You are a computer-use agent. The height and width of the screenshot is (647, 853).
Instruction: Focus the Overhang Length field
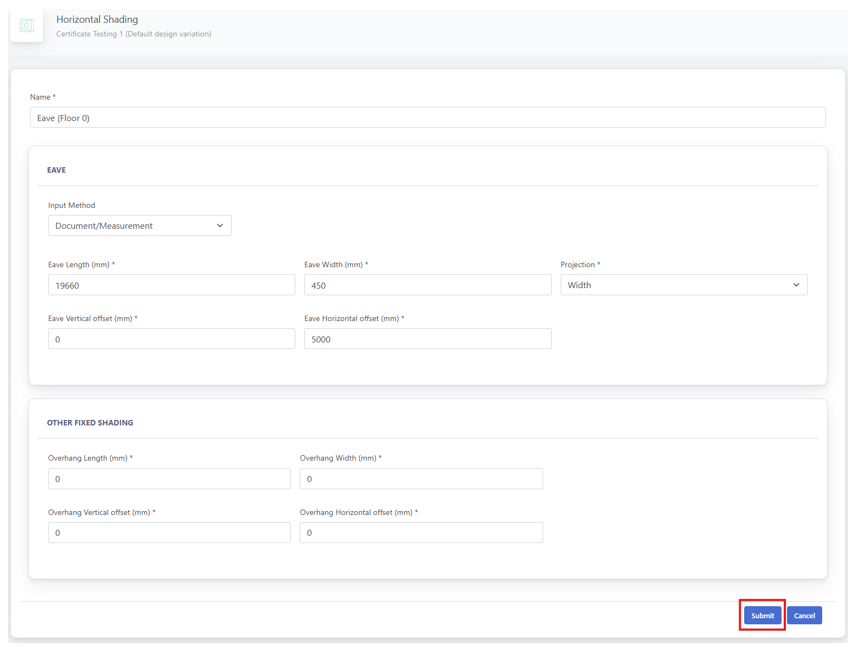[169, 478]
